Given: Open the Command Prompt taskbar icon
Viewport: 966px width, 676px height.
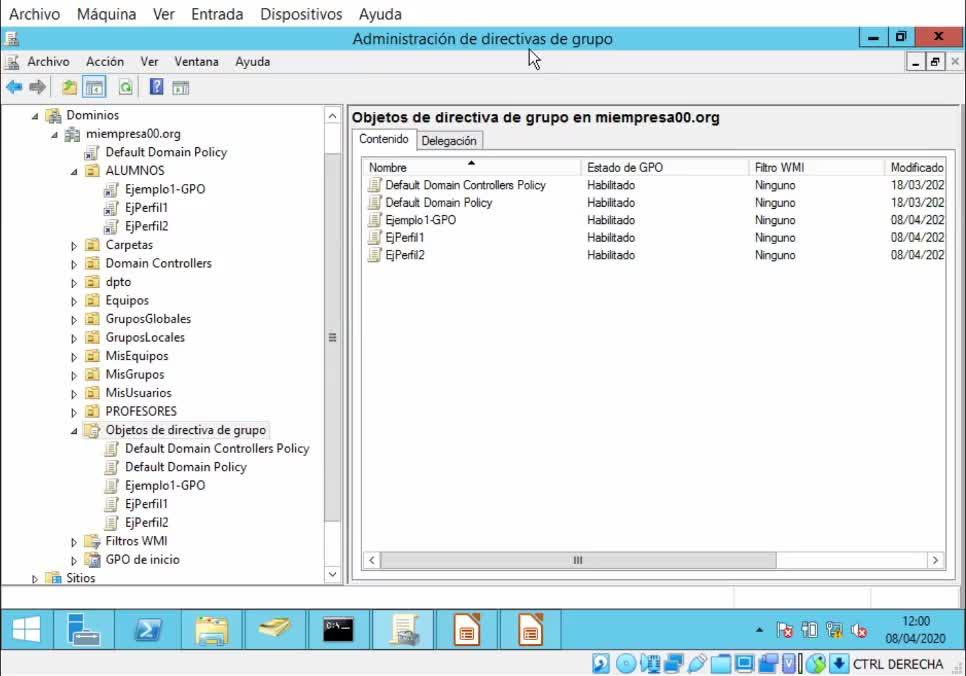Looking at the screenshot, I should tap(338, 630).
